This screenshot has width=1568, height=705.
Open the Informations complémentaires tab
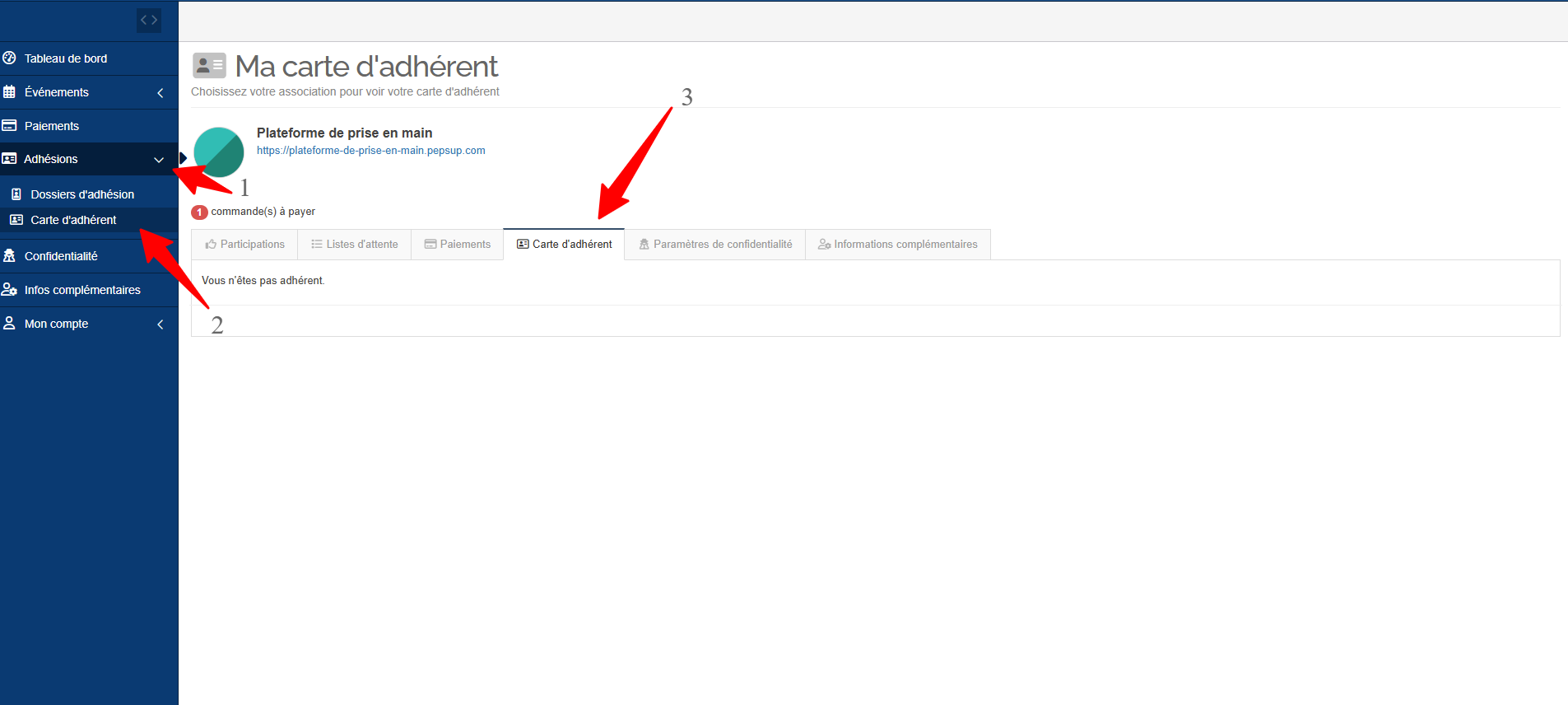[897, 245]
